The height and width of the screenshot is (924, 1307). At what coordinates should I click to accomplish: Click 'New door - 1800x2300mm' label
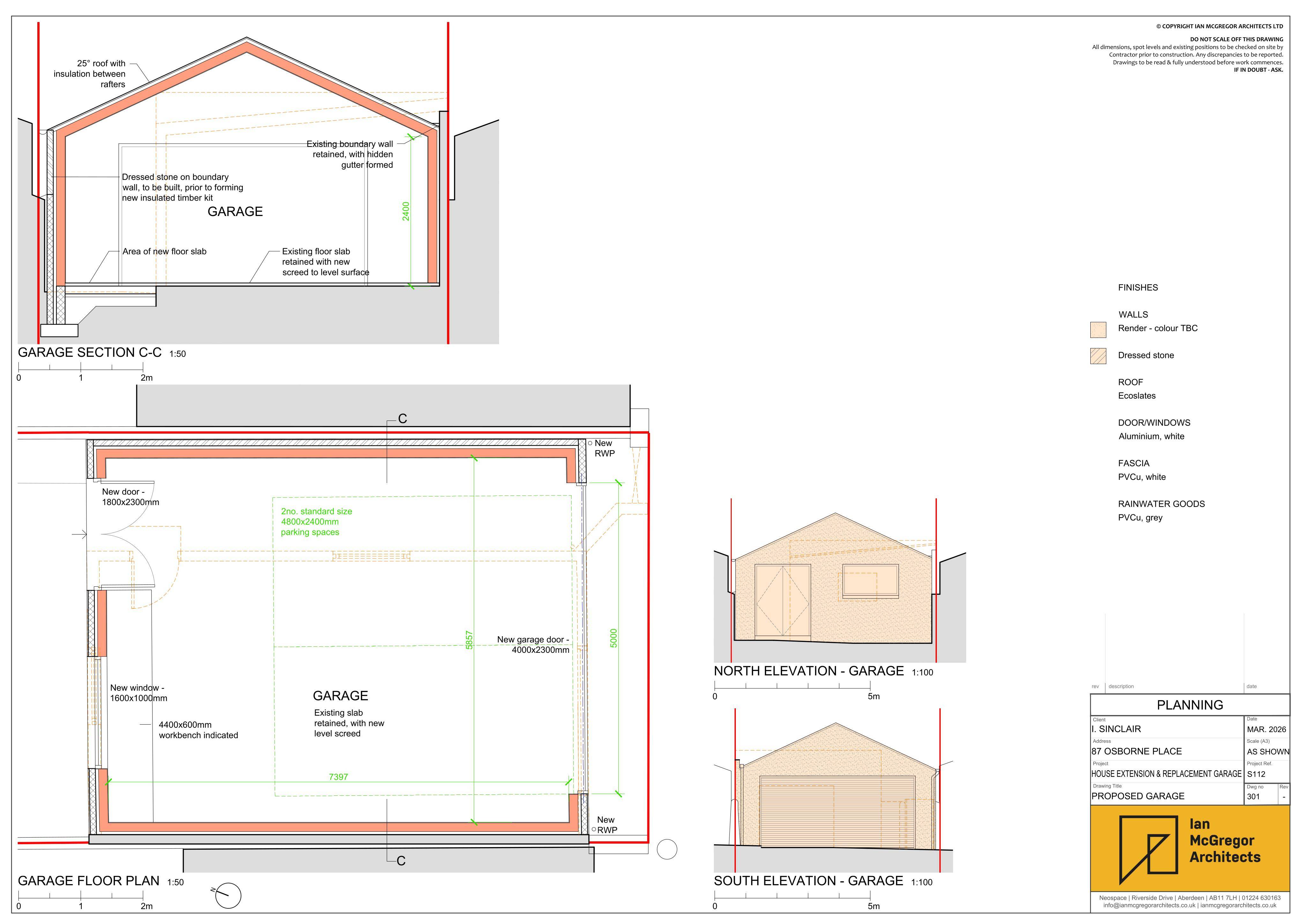[x=131, y=497]
